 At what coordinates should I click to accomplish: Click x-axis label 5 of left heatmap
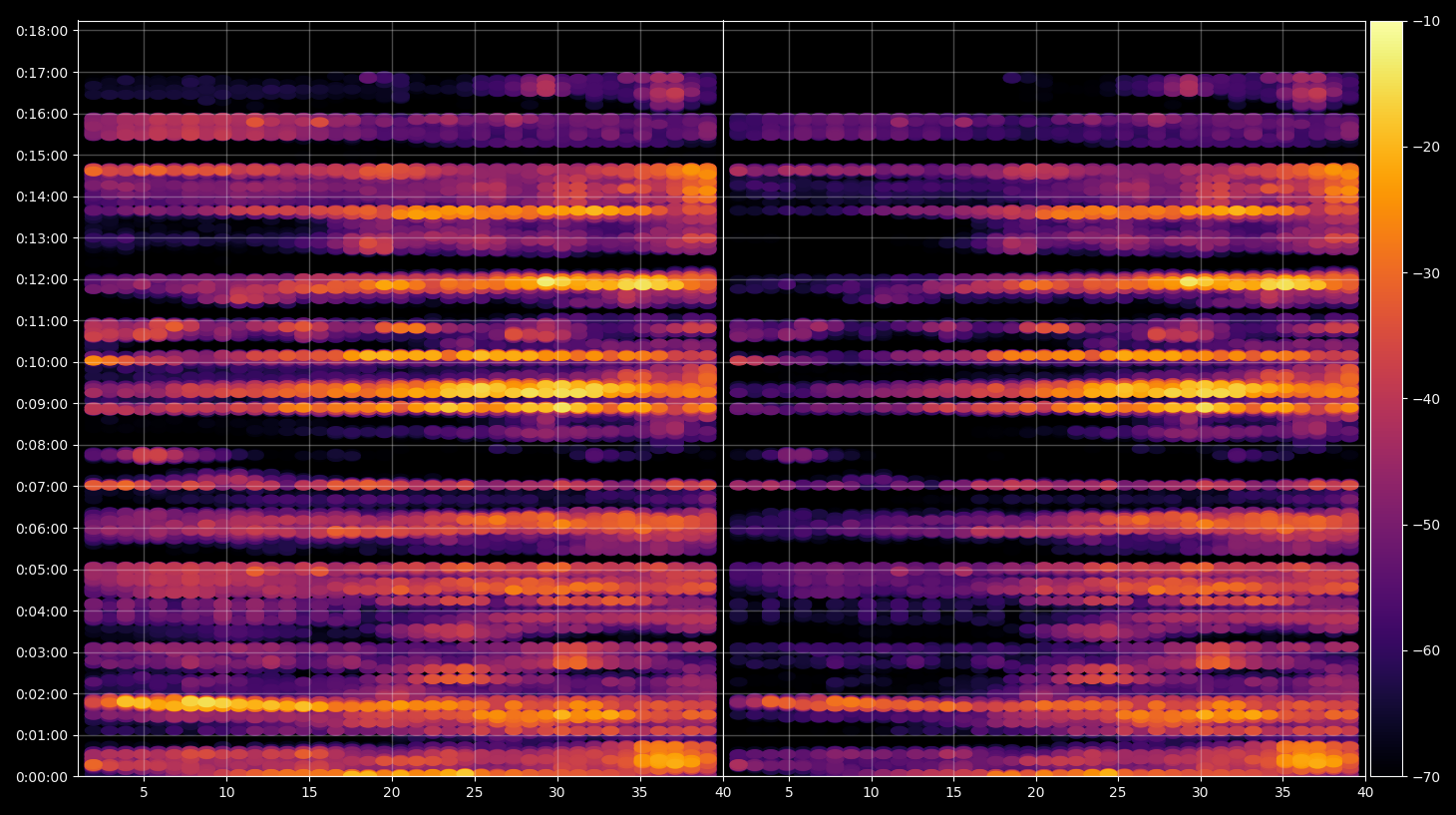coord(144,793)
